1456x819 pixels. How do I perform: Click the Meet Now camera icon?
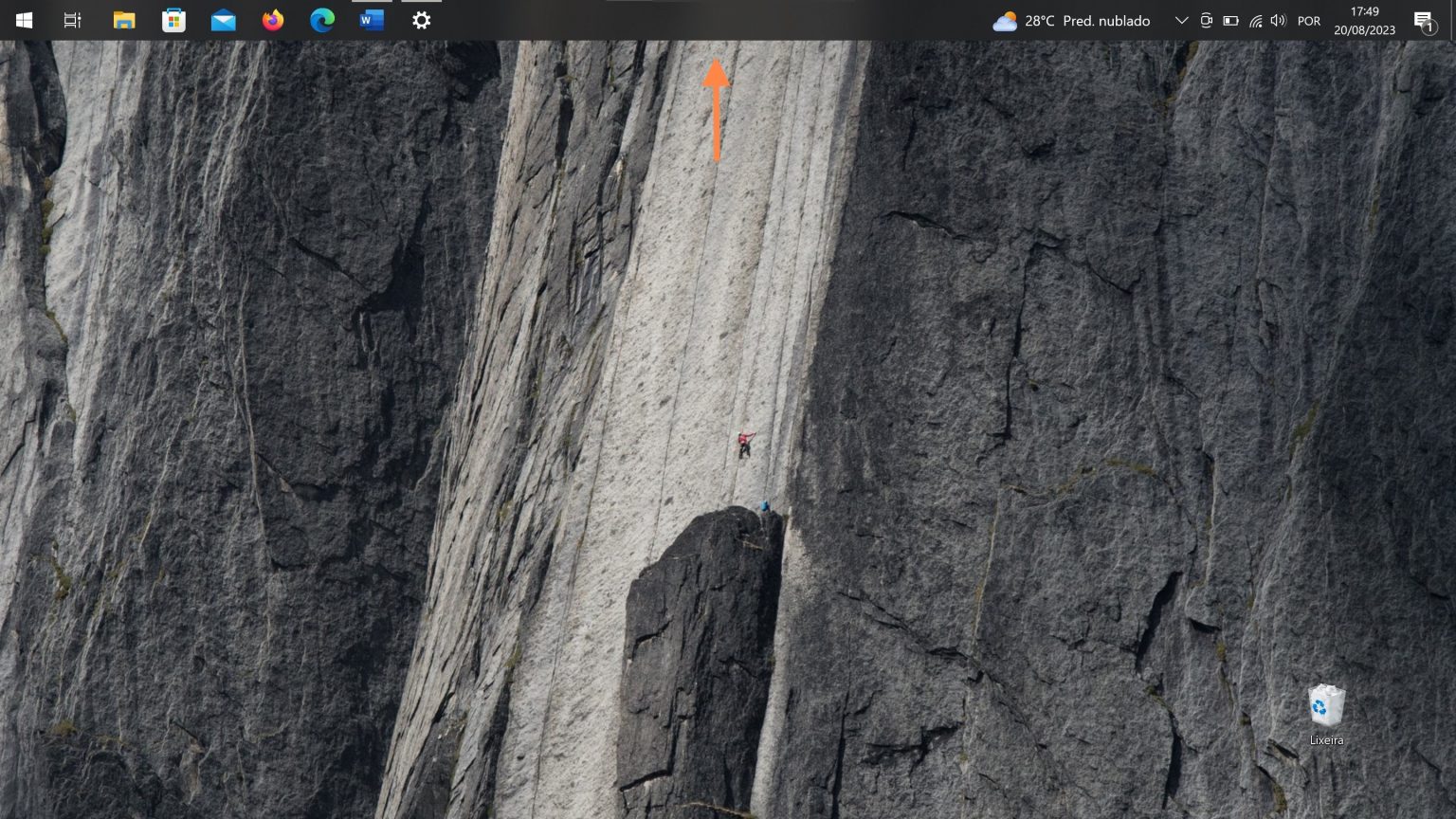click(1206, 21)
